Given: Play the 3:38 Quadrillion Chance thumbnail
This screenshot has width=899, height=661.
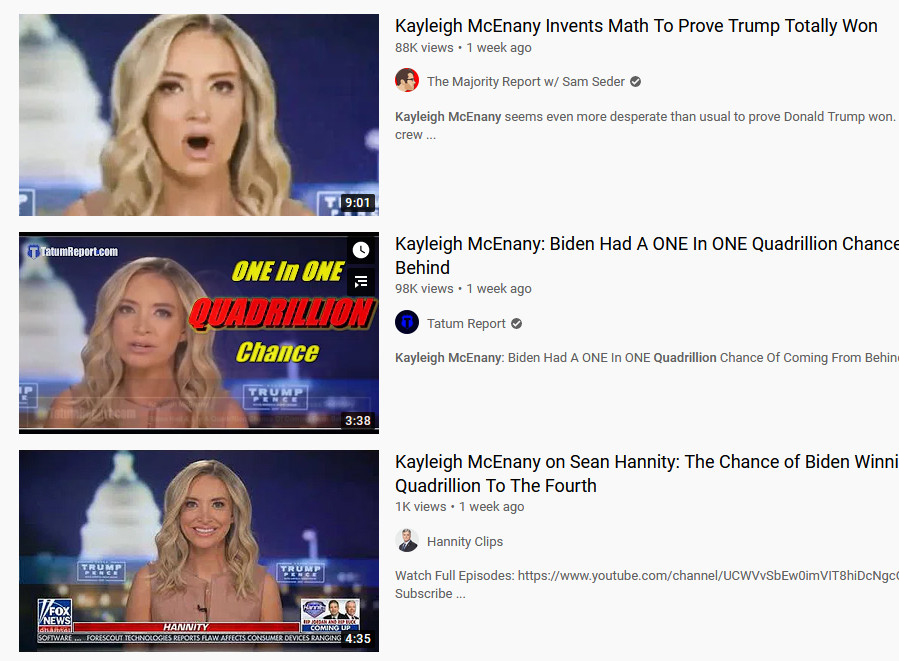Looking at the screenshot, I should click(199, 333).
